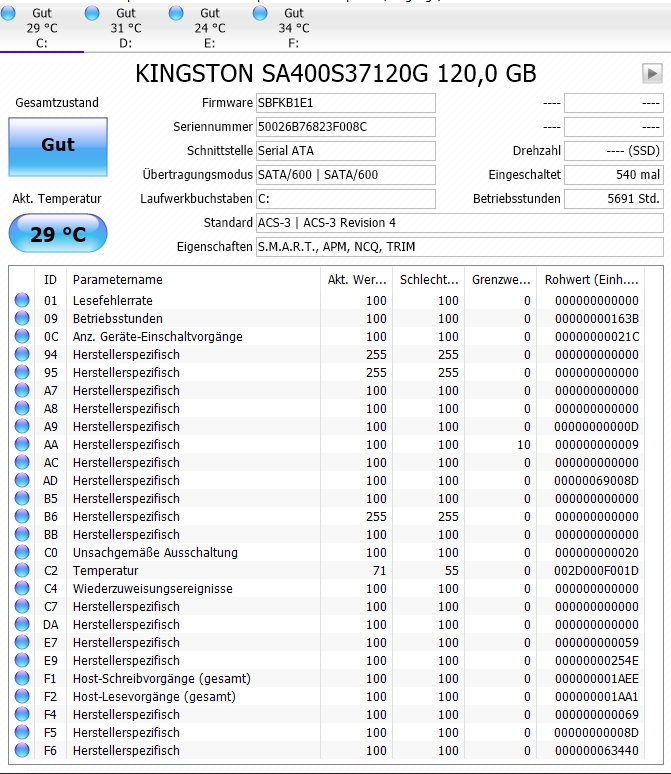The width and height of the screenshot is (671, 774).
Task: Click the Betriebsstunden 5691 Std. field
Action: pyautogui.click(x=614, y=199)
